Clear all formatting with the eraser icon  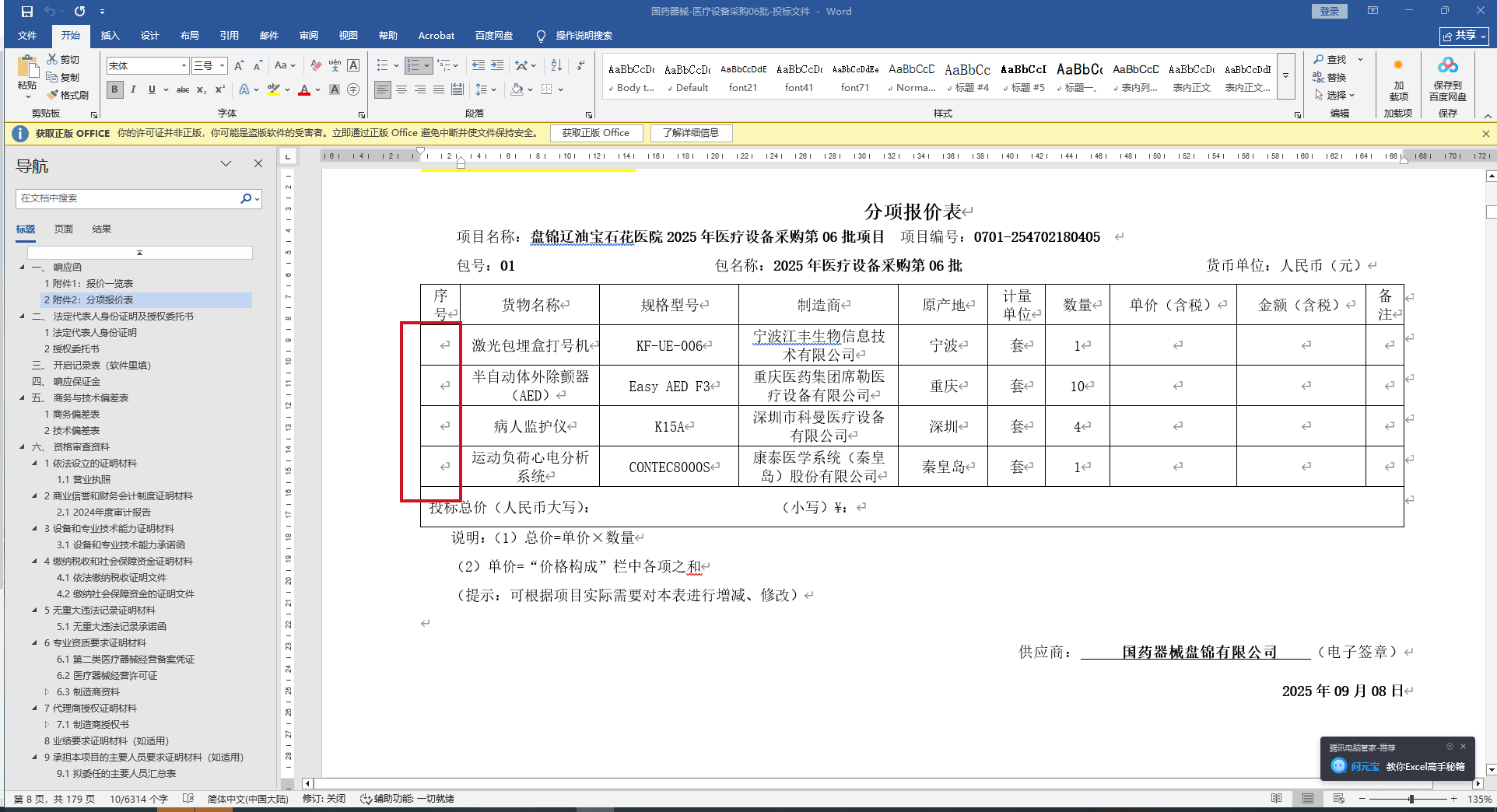316,66
